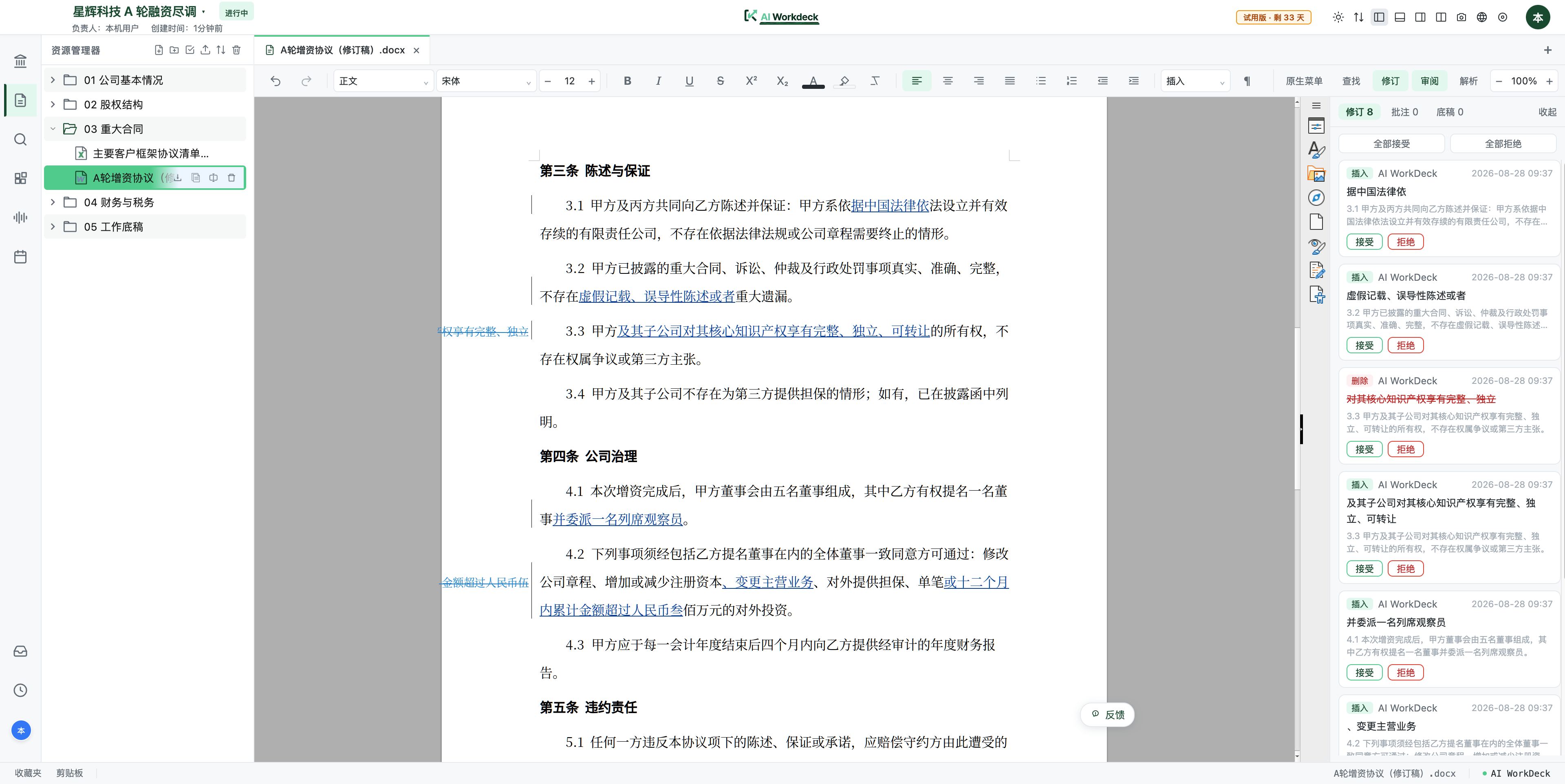Click the Redo arrow icon
The height and width of the screenshot is (784, 1565).
click(x=306, y=81)
